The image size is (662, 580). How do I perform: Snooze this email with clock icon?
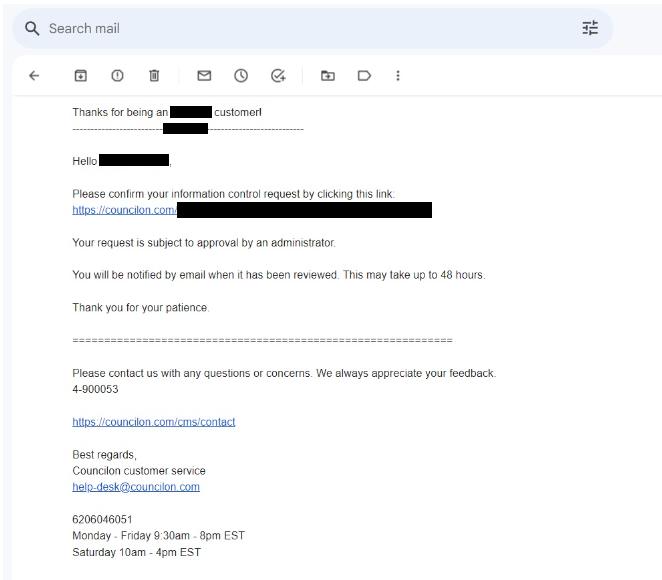pyautogui.click(x=241, y=76)
